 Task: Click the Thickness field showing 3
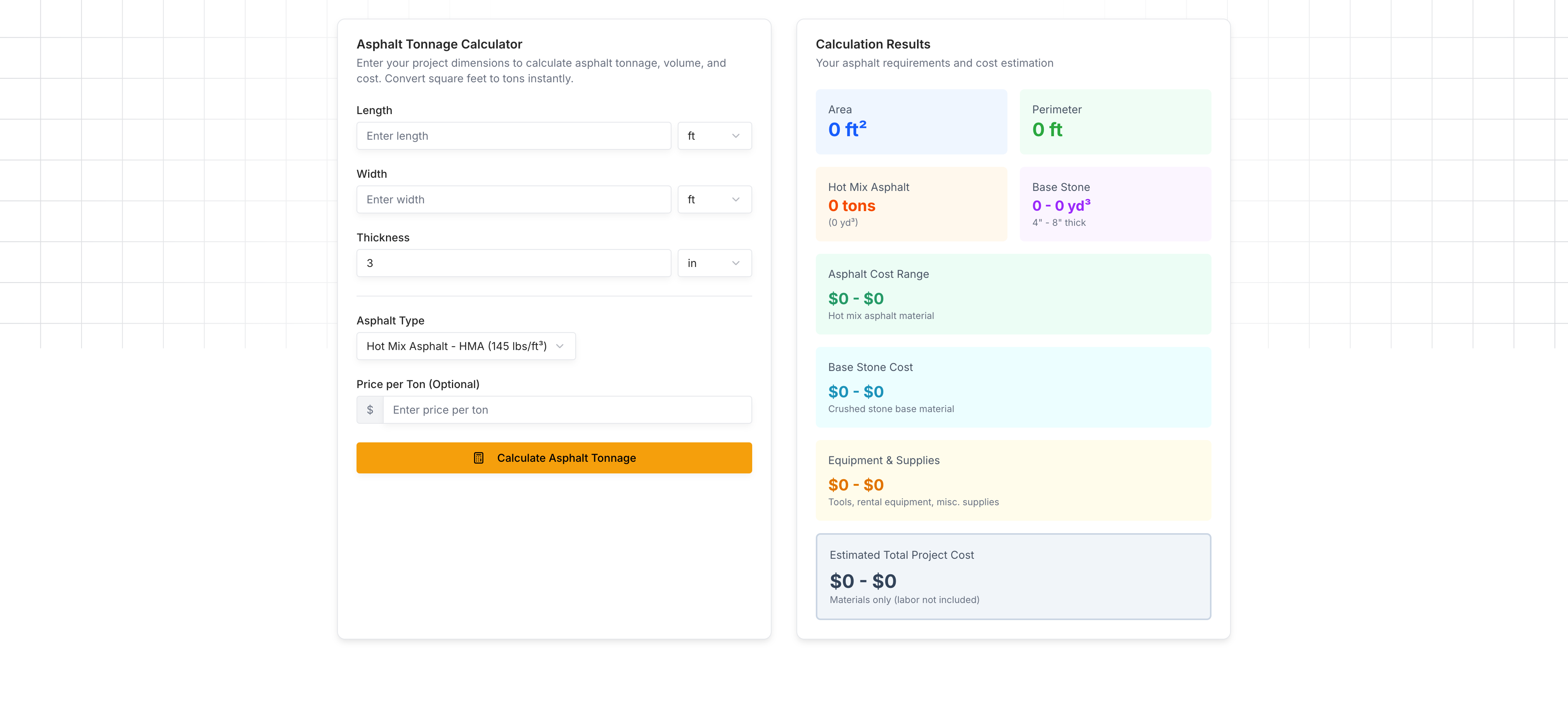(513, 263)
